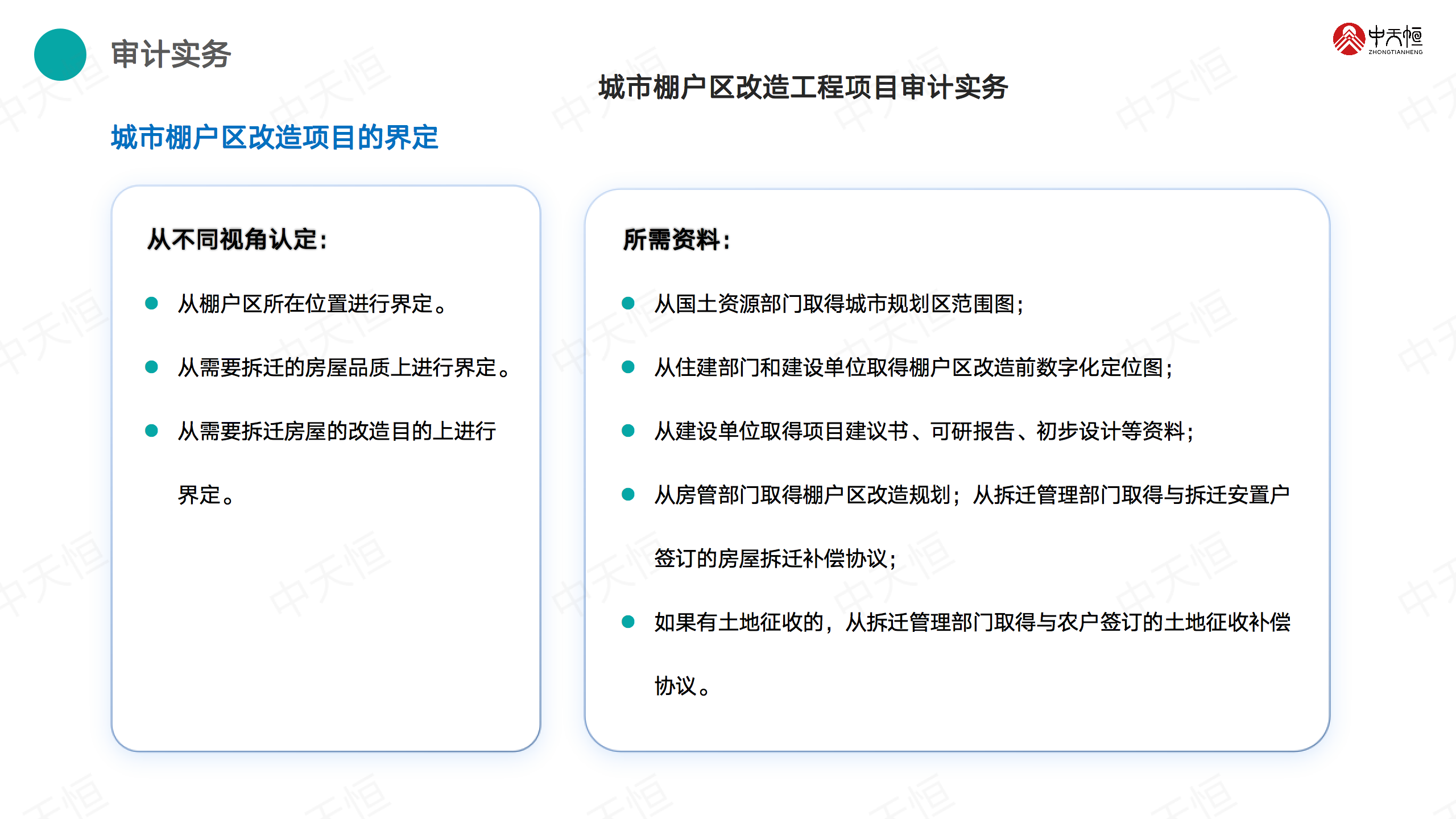This screenshot has width=1456, height=819.
Task: Click the large teal circle icon
Action: click(60, 55)
